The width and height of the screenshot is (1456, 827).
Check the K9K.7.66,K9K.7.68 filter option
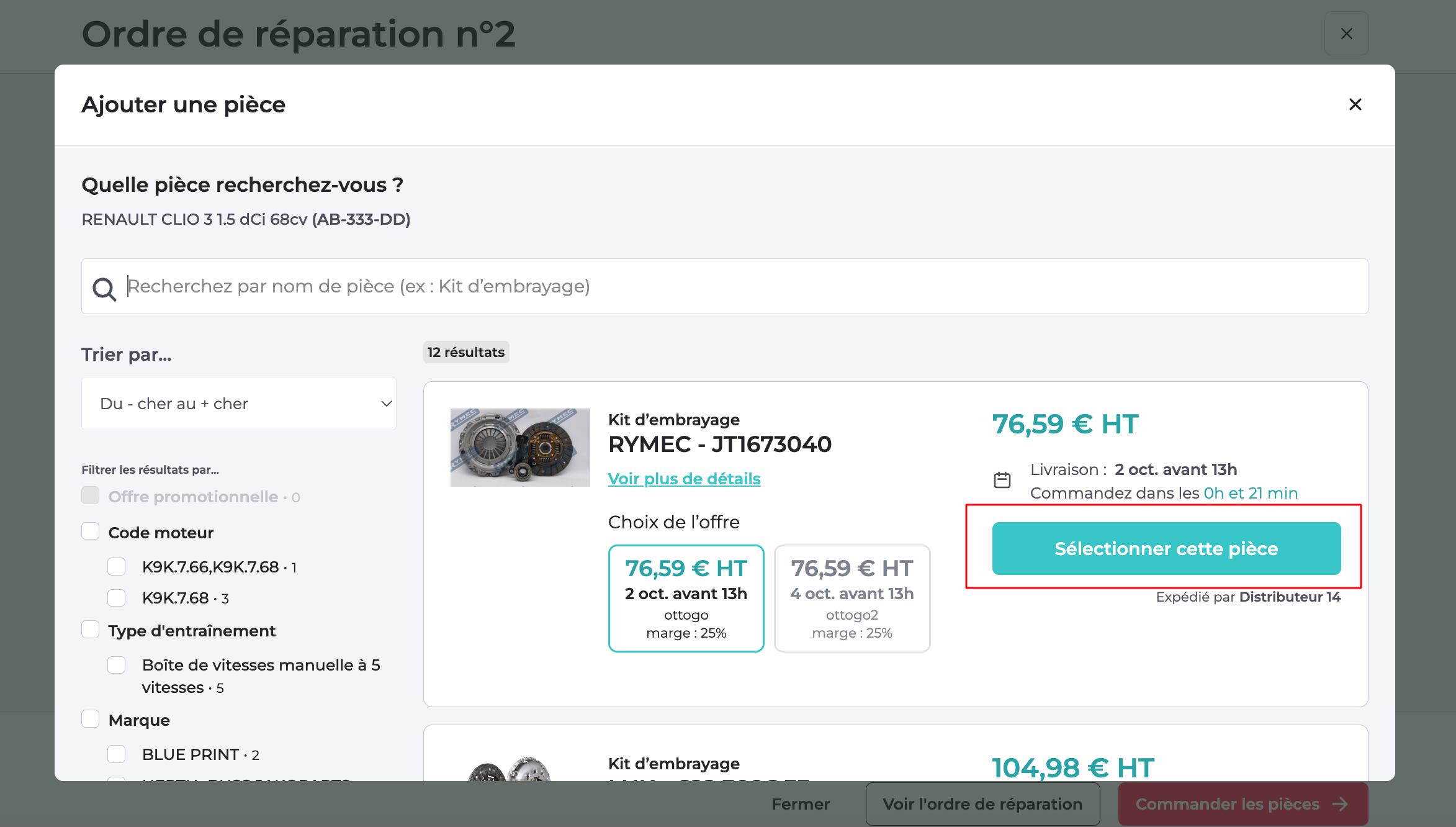[117, 566]
